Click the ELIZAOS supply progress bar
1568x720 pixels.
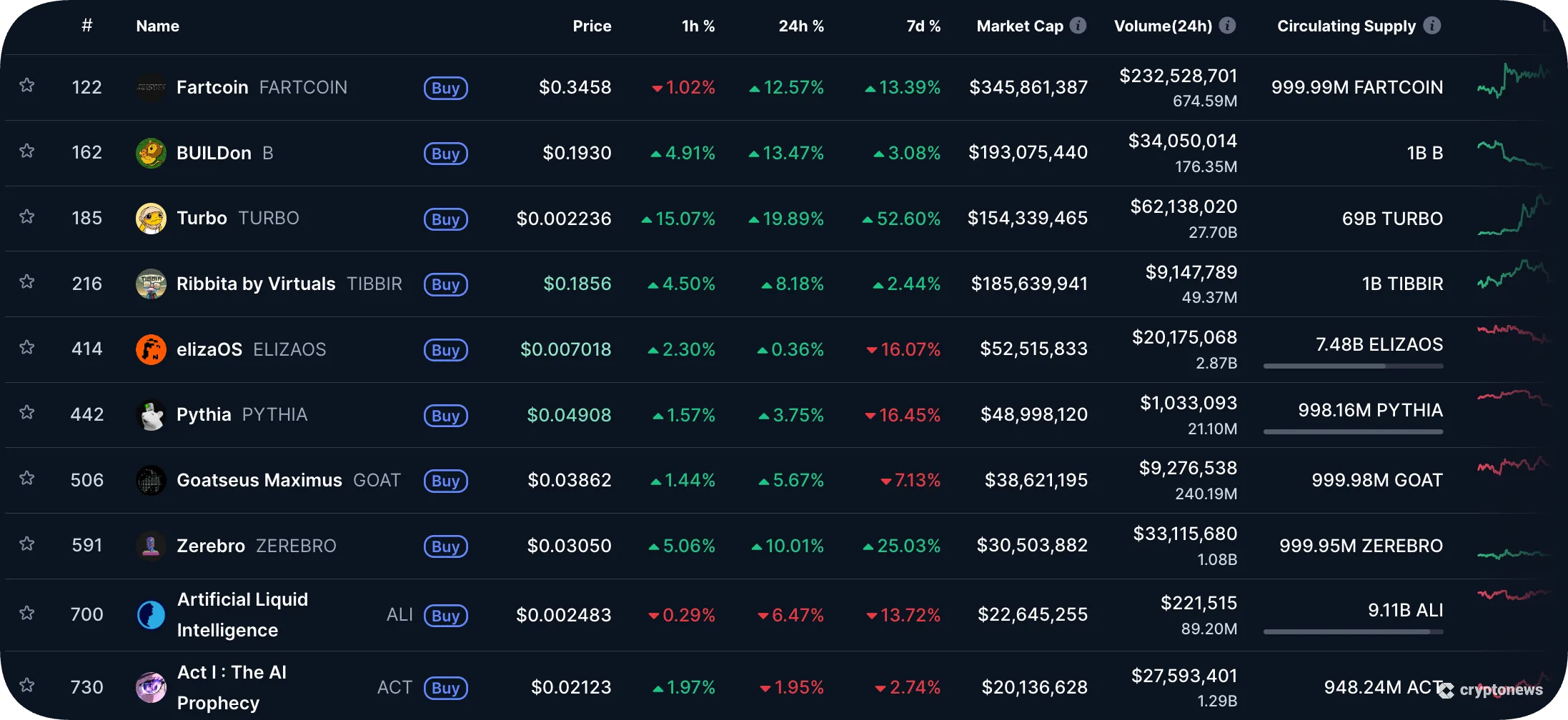(x=1353, y=365)
